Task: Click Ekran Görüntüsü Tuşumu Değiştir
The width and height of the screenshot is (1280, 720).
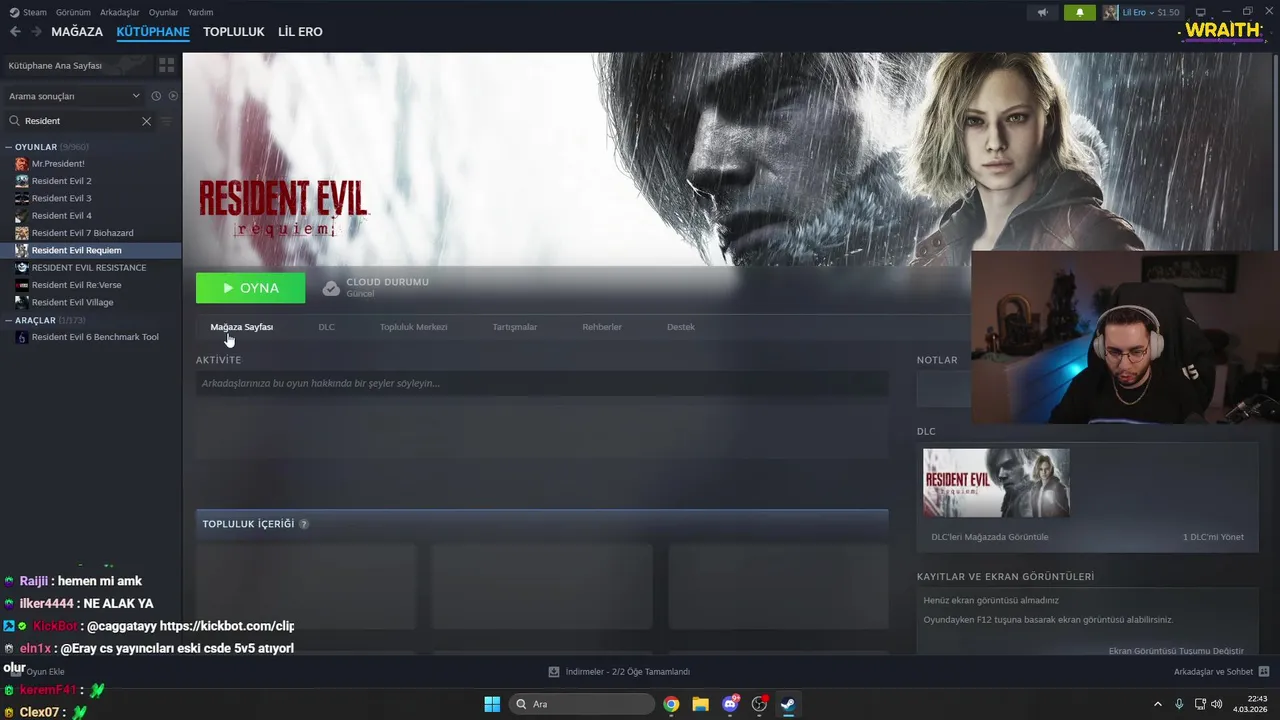Action: pyautogui.click(x=1176, y=651)
